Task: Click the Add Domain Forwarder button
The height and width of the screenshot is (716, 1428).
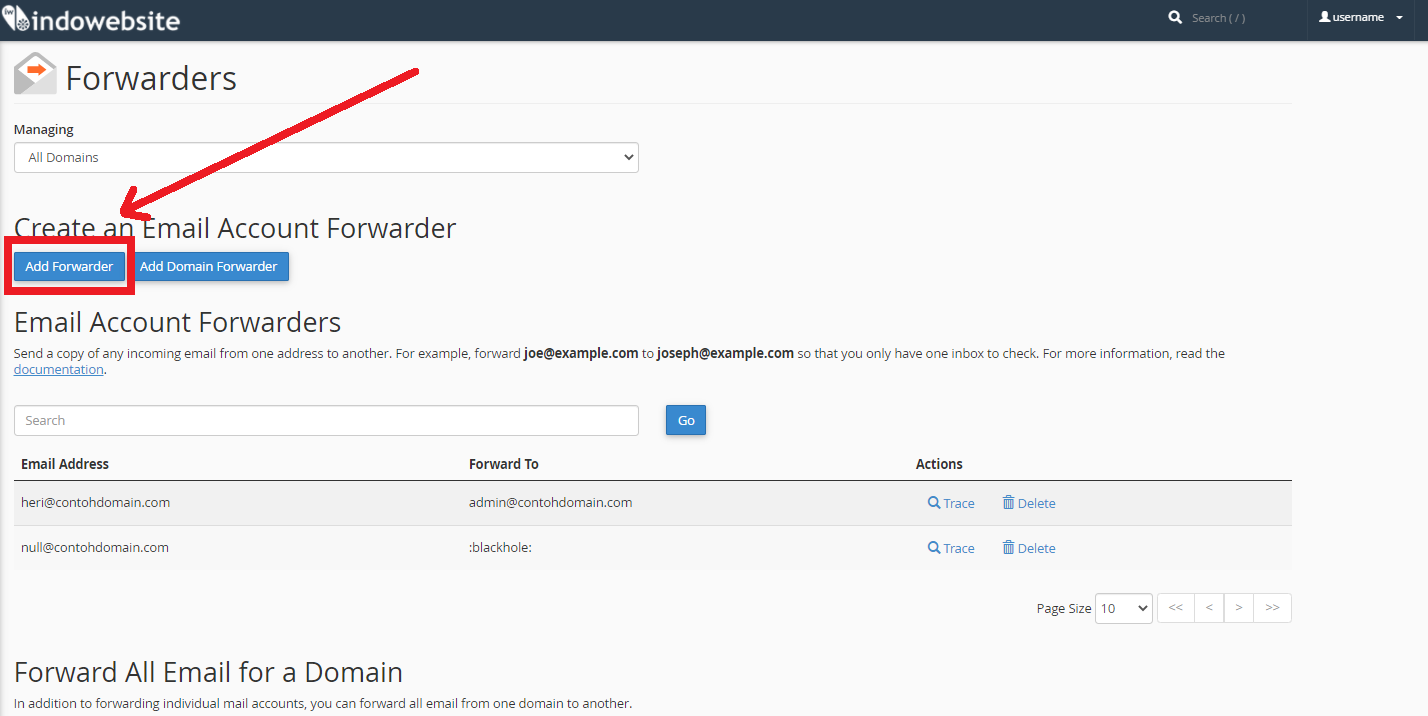Action: [x=209, y=266]
